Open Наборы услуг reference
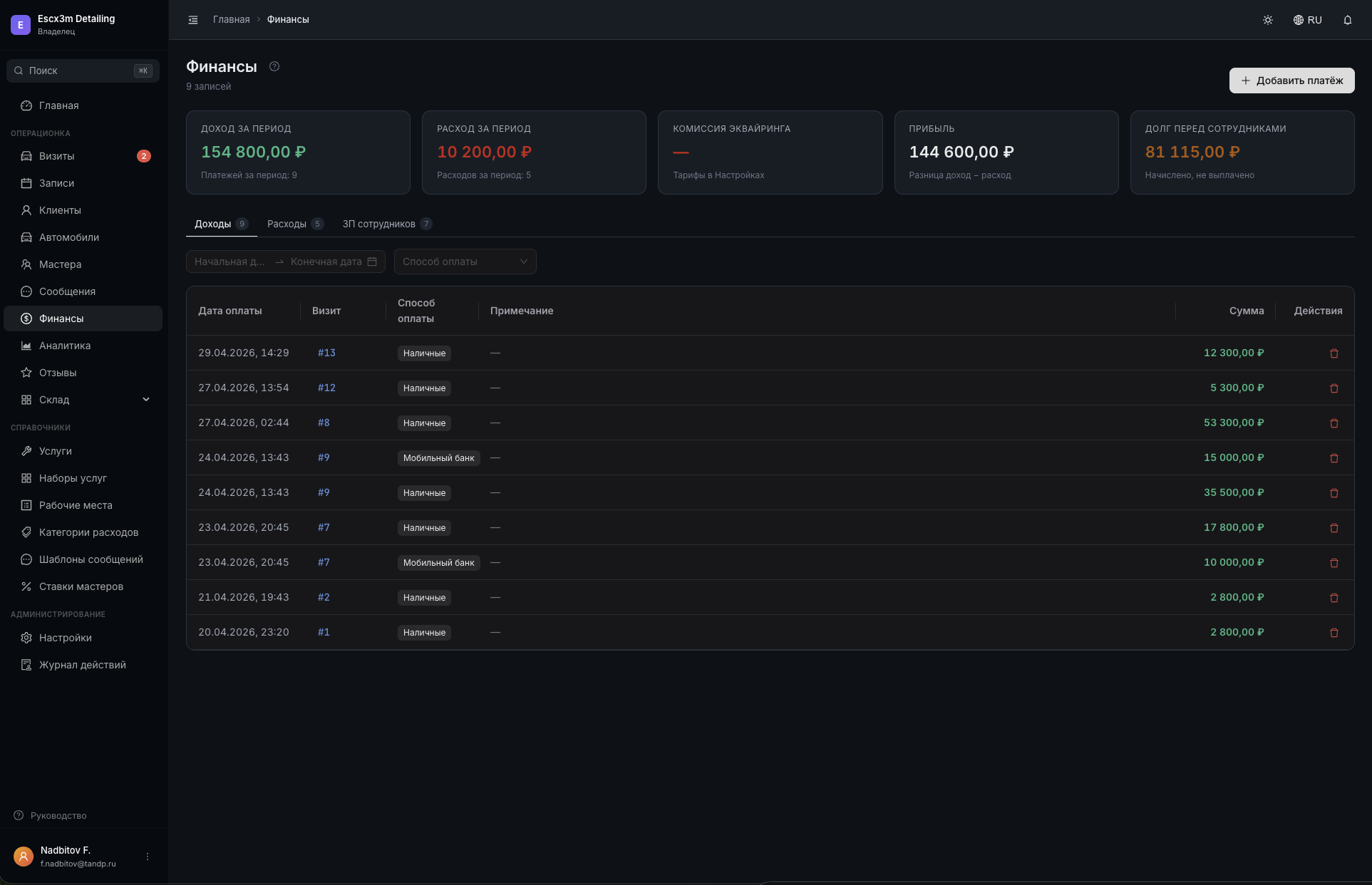 (83, 478)
